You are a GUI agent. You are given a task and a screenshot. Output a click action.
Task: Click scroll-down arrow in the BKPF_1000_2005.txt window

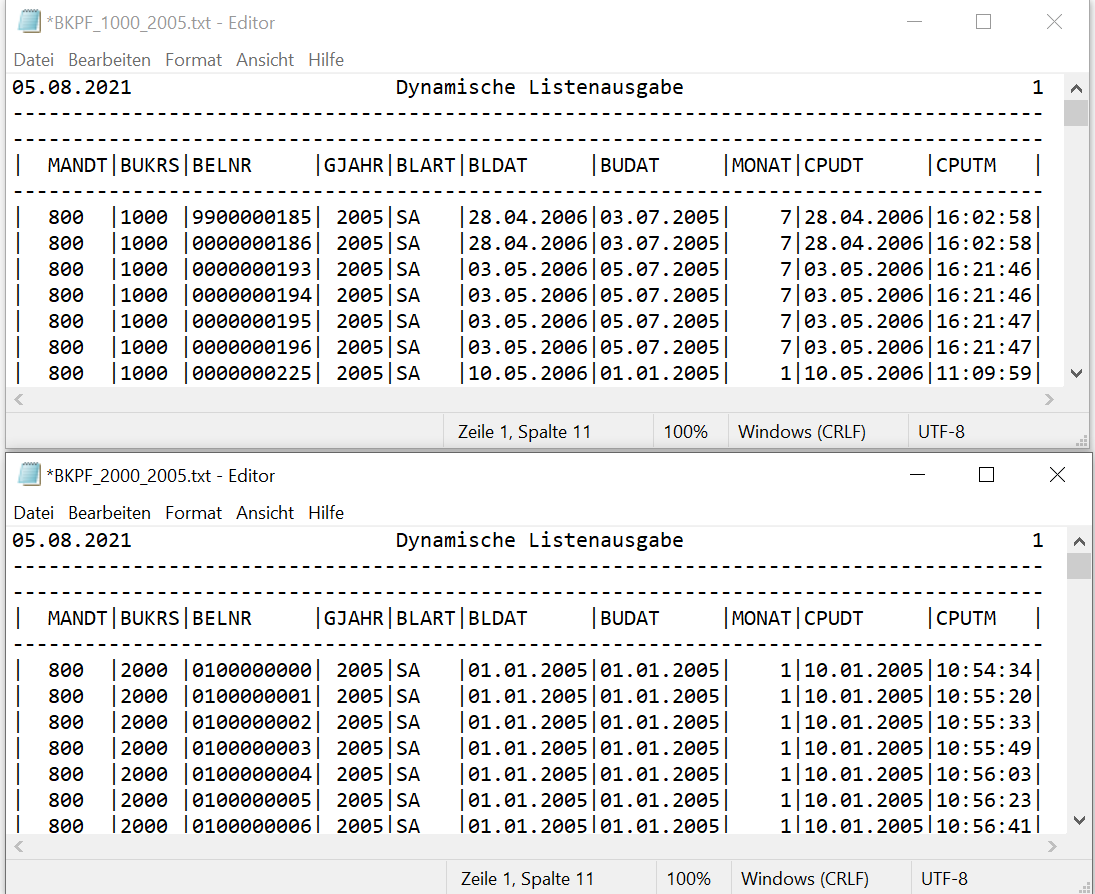1076,373
